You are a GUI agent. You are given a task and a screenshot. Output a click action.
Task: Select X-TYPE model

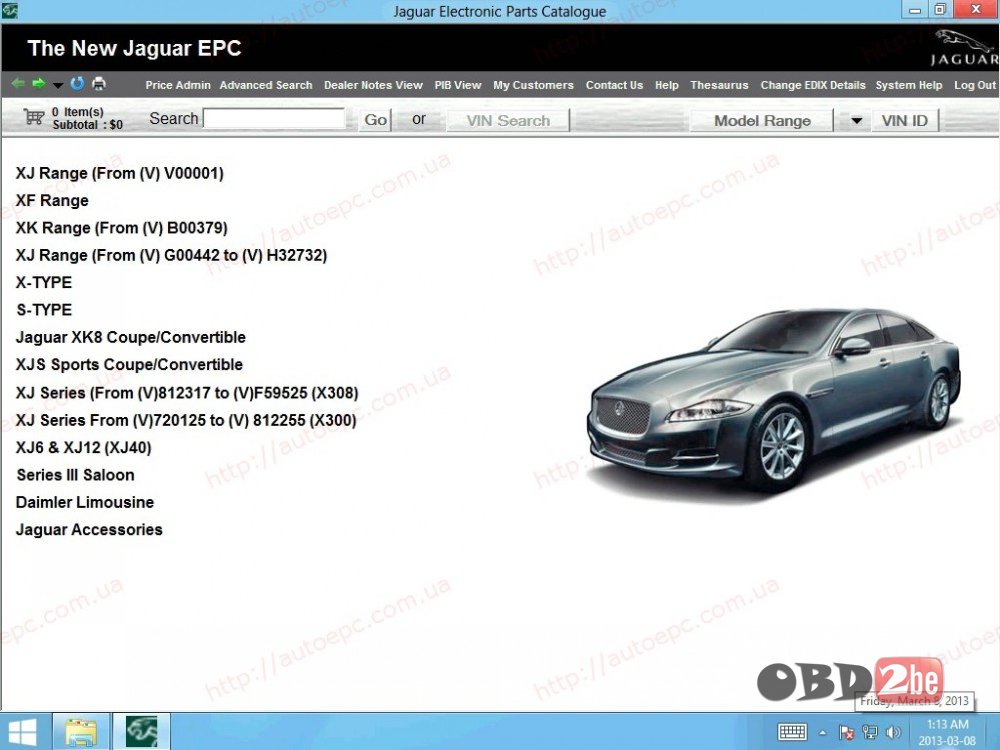(43, 283)
